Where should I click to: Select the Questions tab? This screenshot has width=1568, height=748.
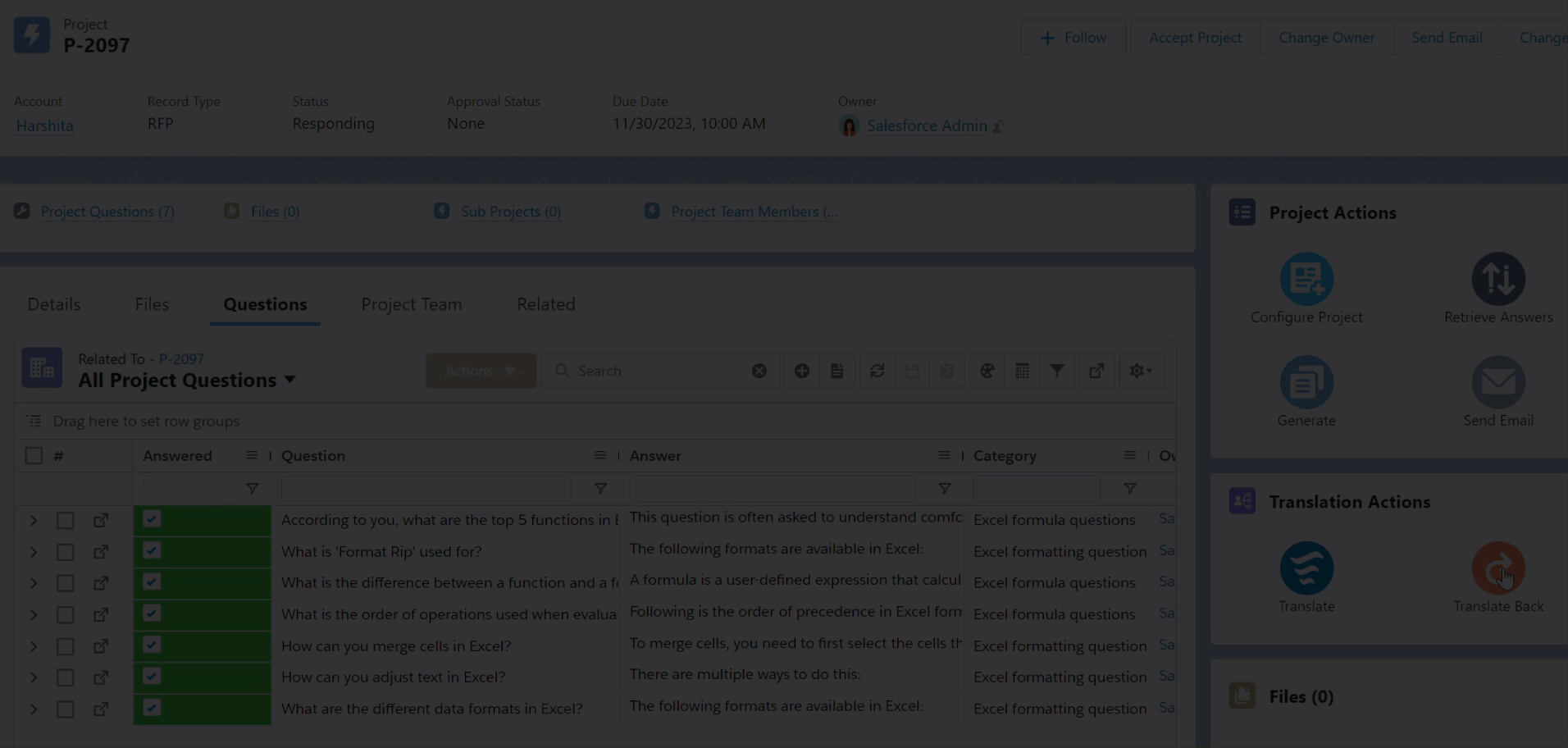(x=265, y=304)
